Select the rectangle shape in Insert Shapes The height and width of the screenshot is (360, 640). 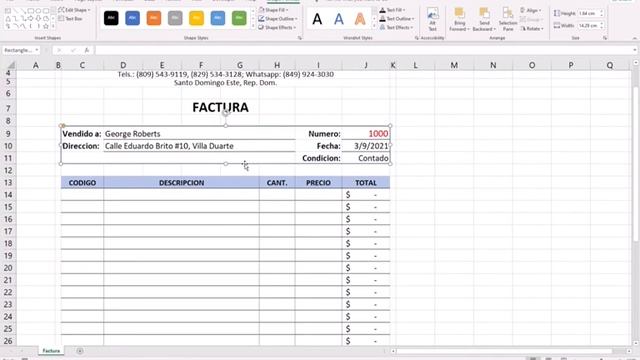tap(31, 11)
